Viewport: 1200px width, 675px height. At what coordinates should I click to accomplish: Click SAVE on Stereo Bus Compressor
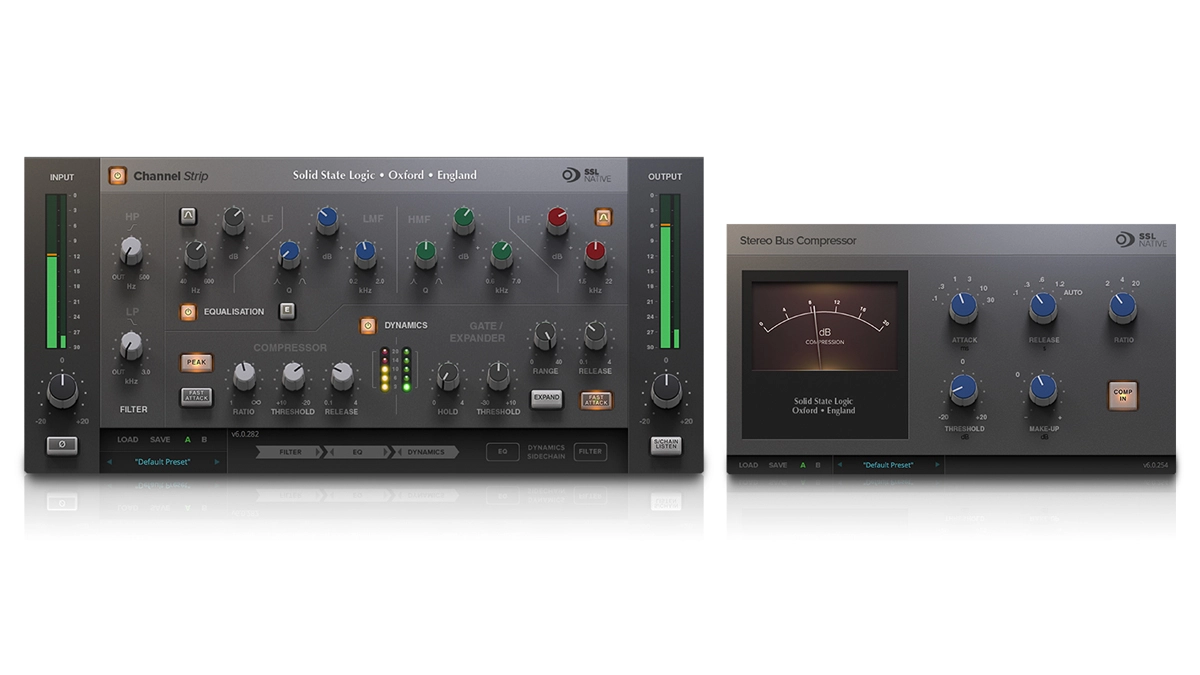coord(777,465)
